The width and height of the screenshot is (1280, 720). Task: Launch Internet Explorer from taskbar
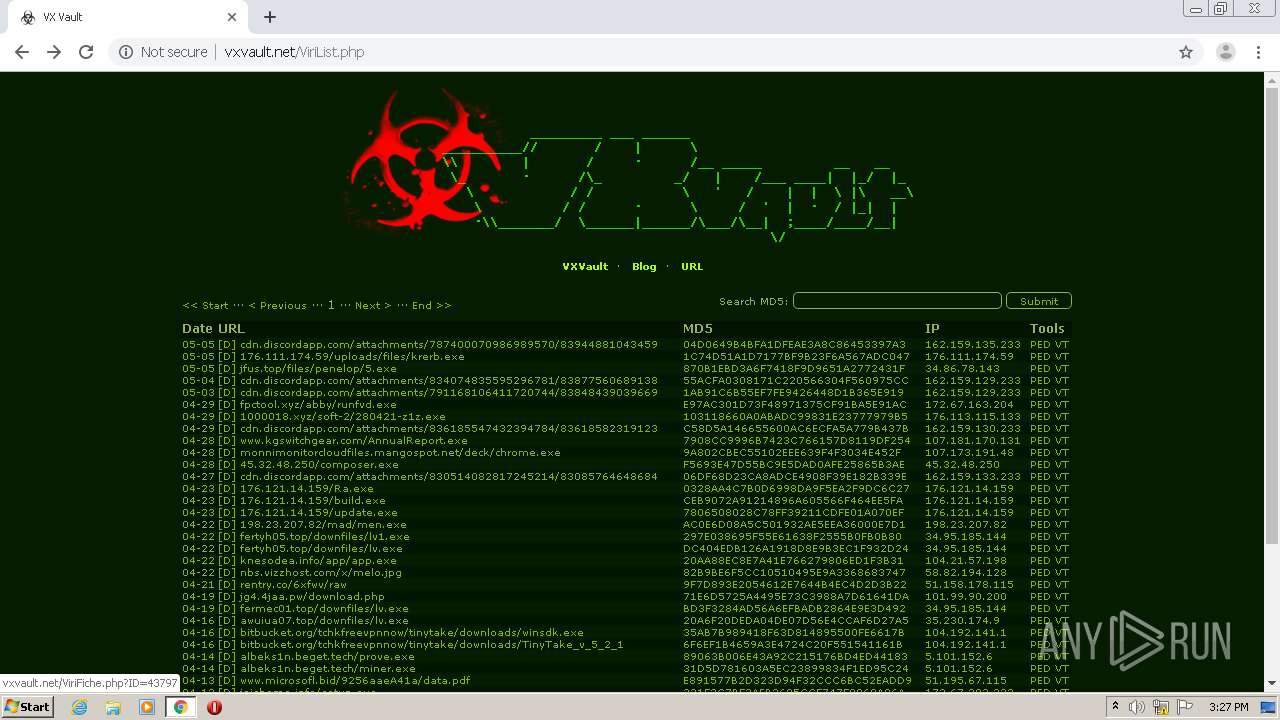[79, 707]
